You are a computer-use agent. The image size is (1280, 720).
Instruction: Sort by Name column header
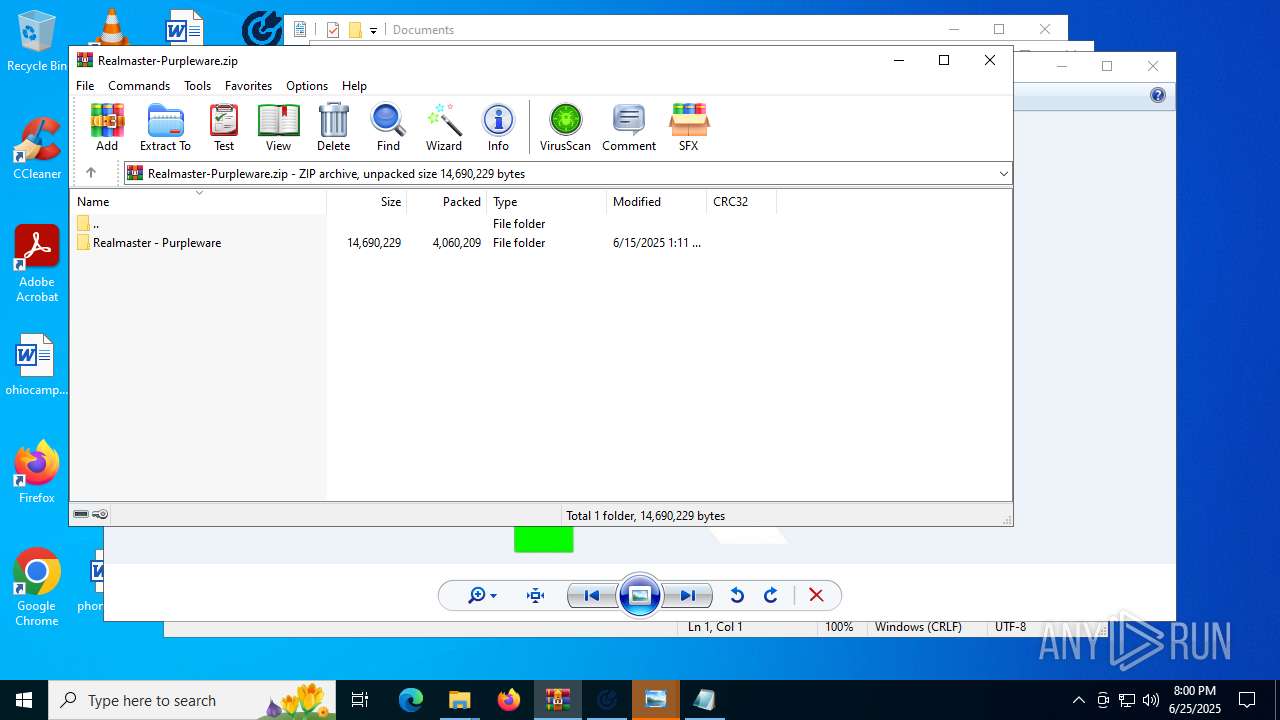[198, 202]
